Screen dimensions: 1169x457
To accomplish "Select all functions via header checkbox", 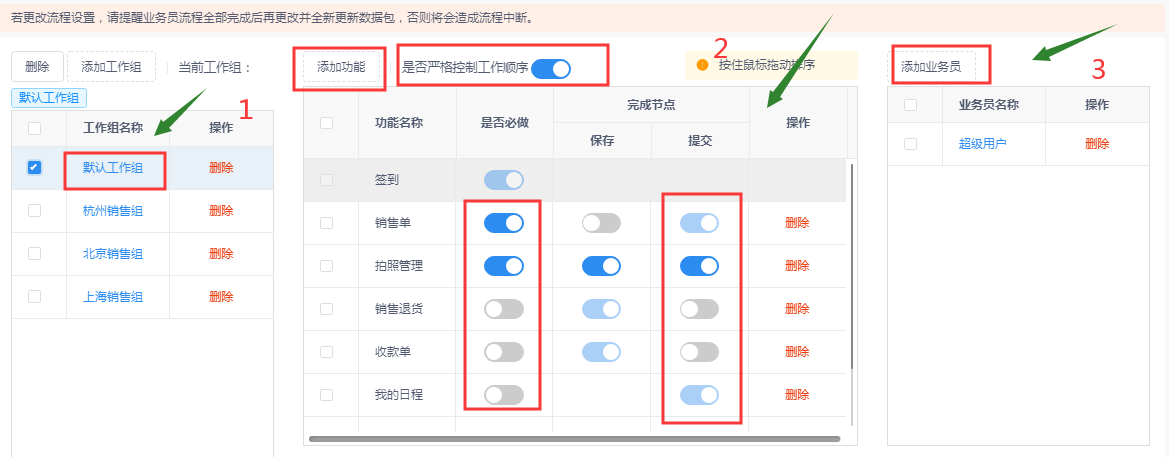I will [327, 123].
